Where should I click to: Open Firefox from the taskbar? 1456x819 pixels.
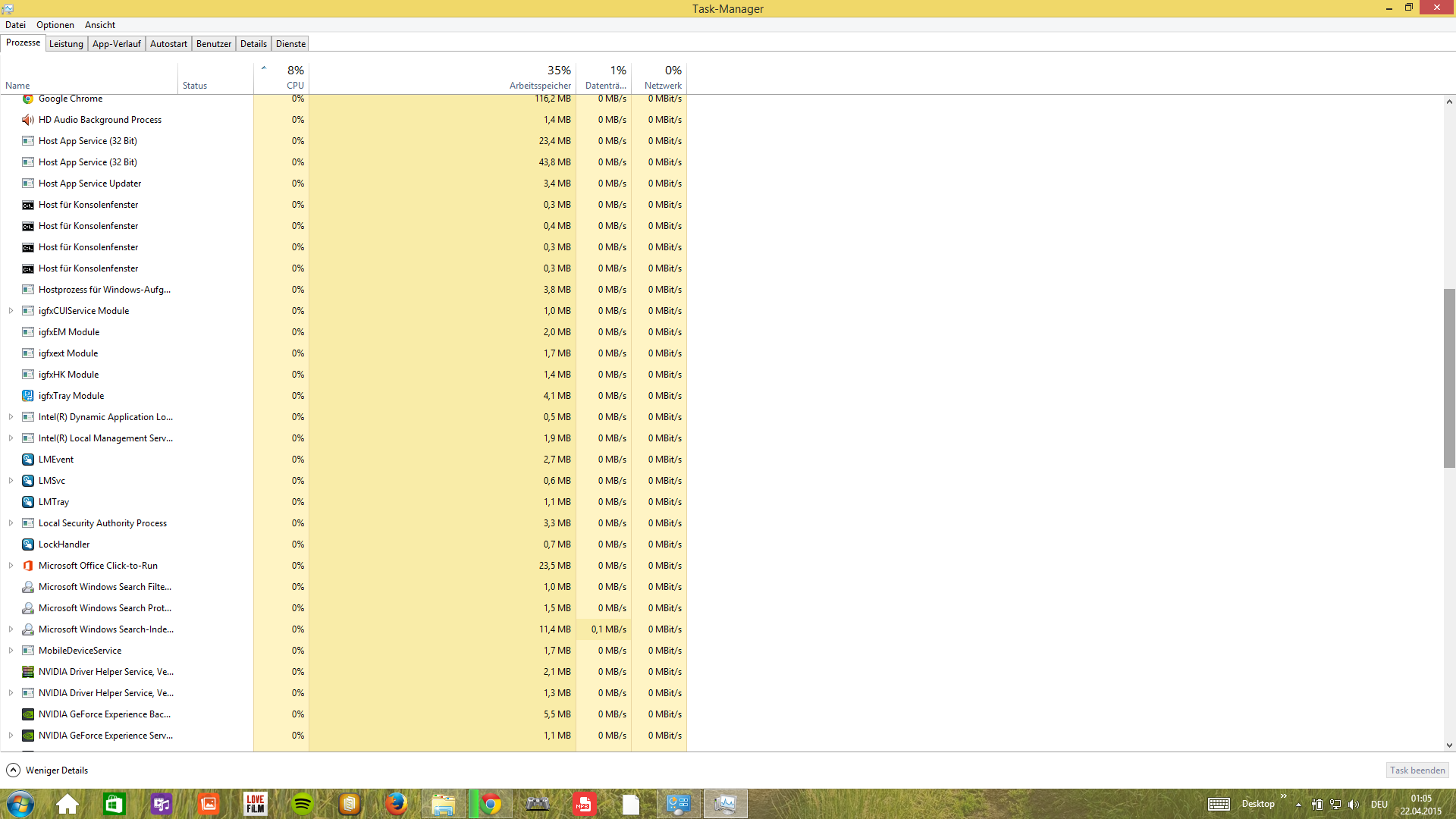[x=396, y=804]
